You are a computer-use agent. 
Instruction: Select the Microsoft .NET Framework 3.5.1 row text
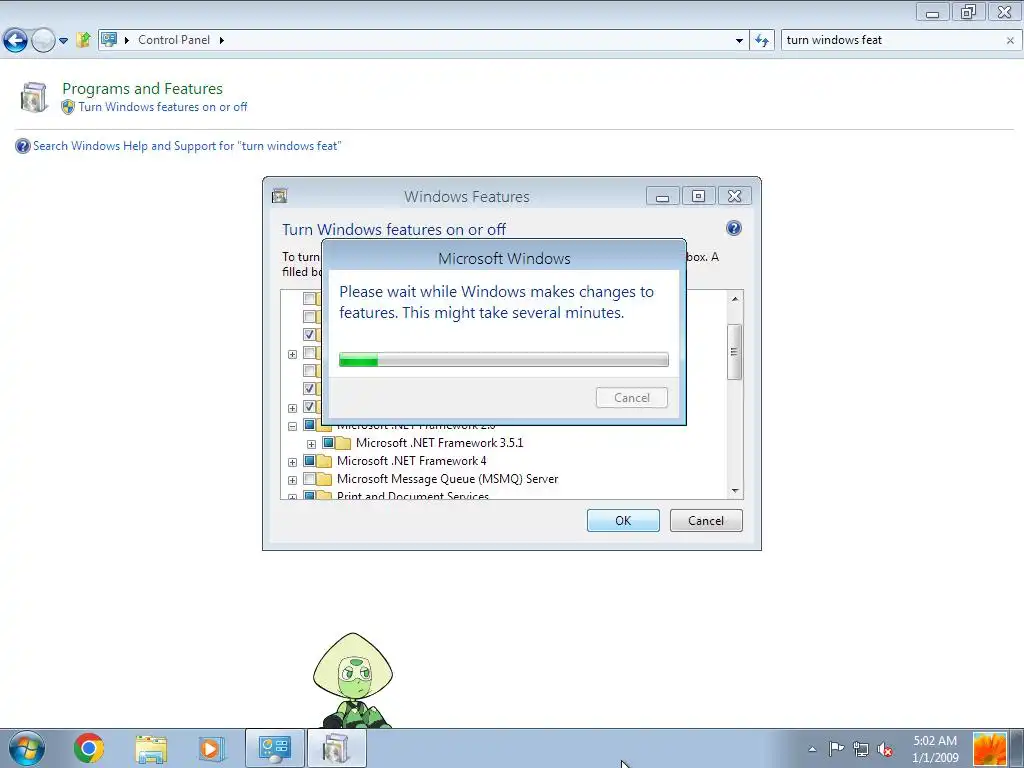coord(440,443)
